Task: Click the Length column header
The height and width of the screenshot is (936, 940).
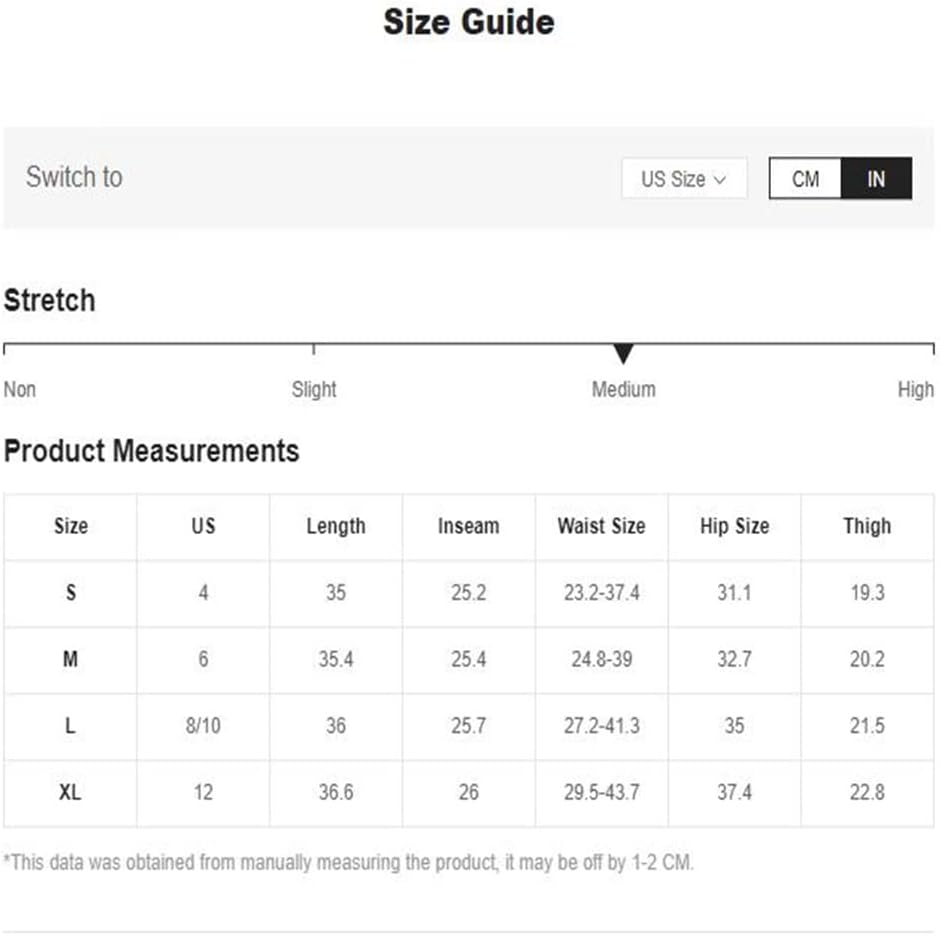Action: (x=336, y=526)
